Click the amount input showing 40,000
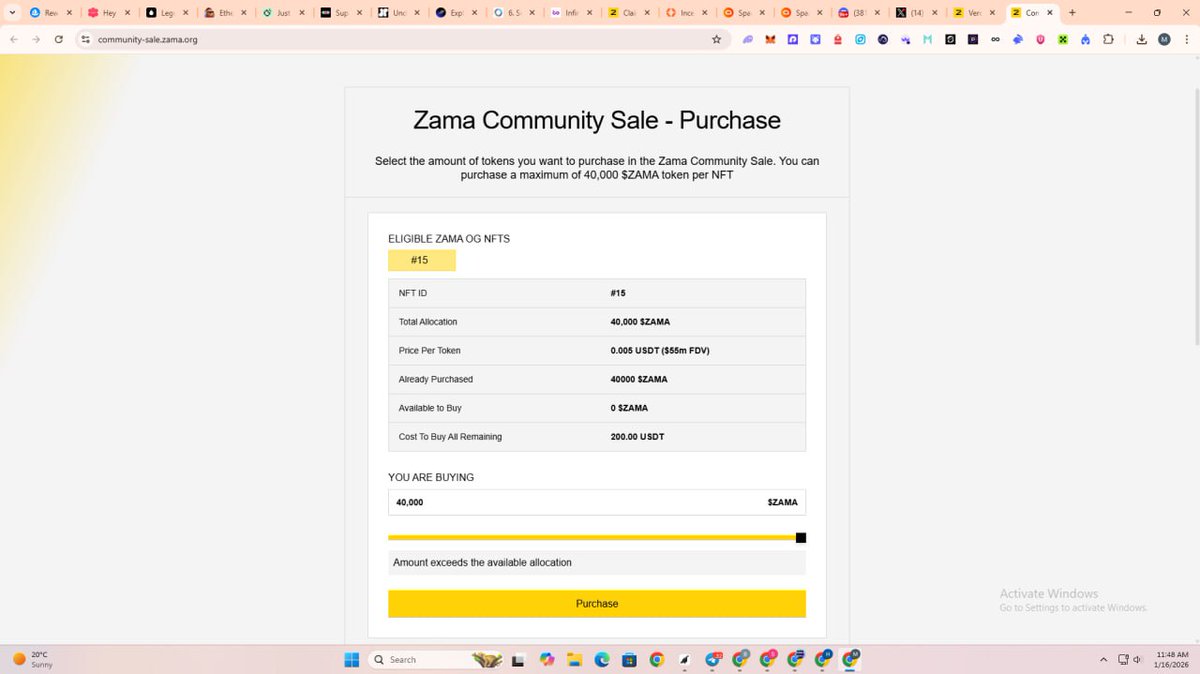Viewport: 1200px width, 674px height. coord(597,502)
